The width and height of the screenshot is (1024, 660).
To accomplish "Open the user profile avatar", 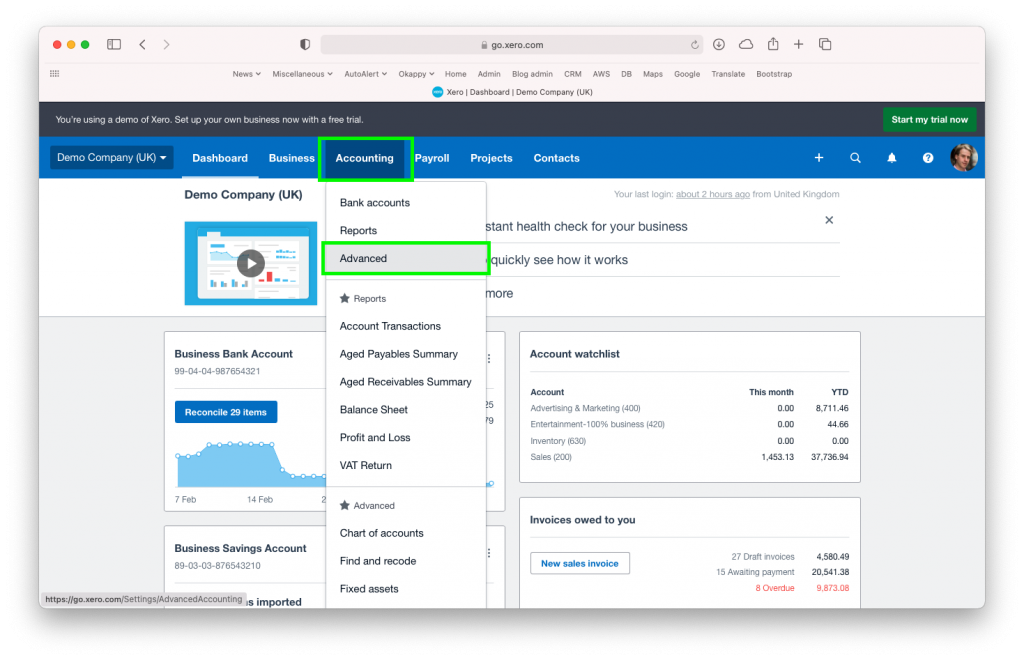I will coord(963,158).
